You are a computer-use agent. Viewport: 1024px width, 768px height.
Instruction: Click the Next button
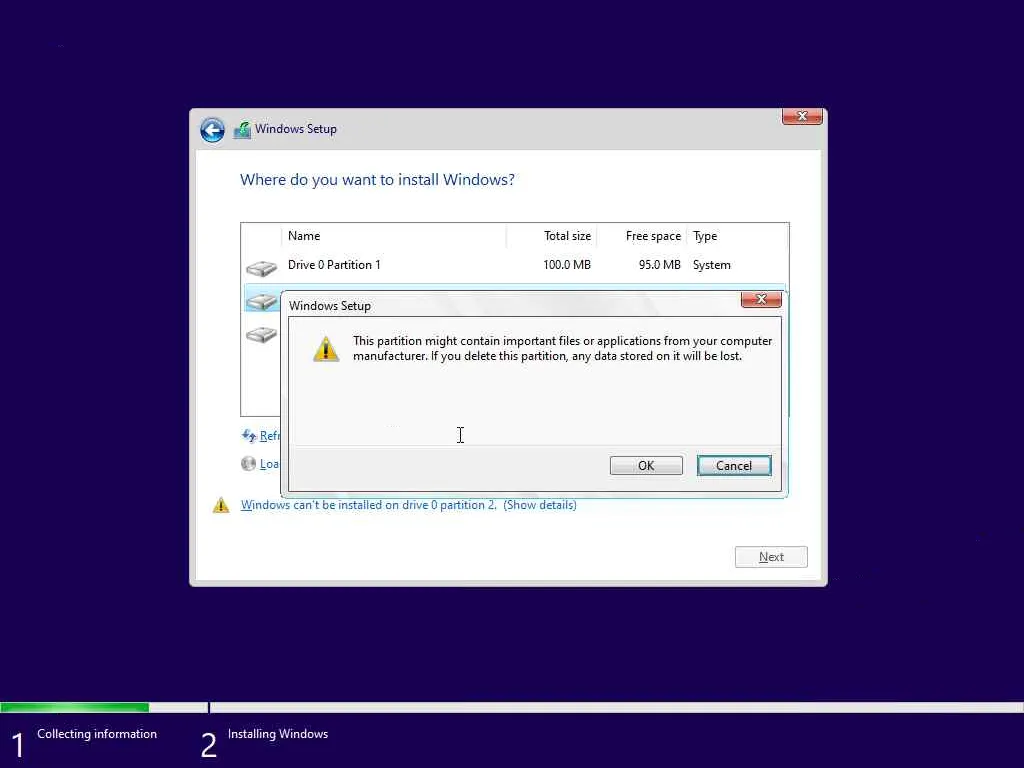point(771,557)
